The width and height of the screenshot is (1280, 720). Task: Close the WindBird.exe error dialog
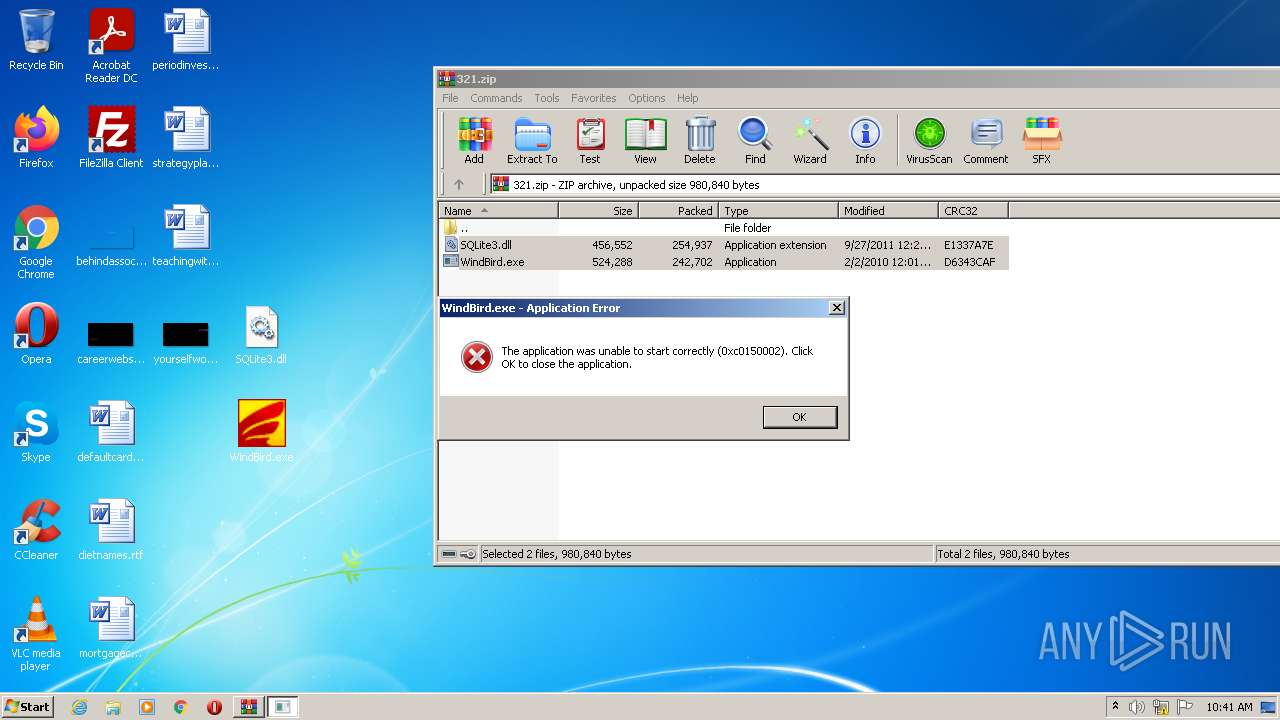tap(837, 308)
